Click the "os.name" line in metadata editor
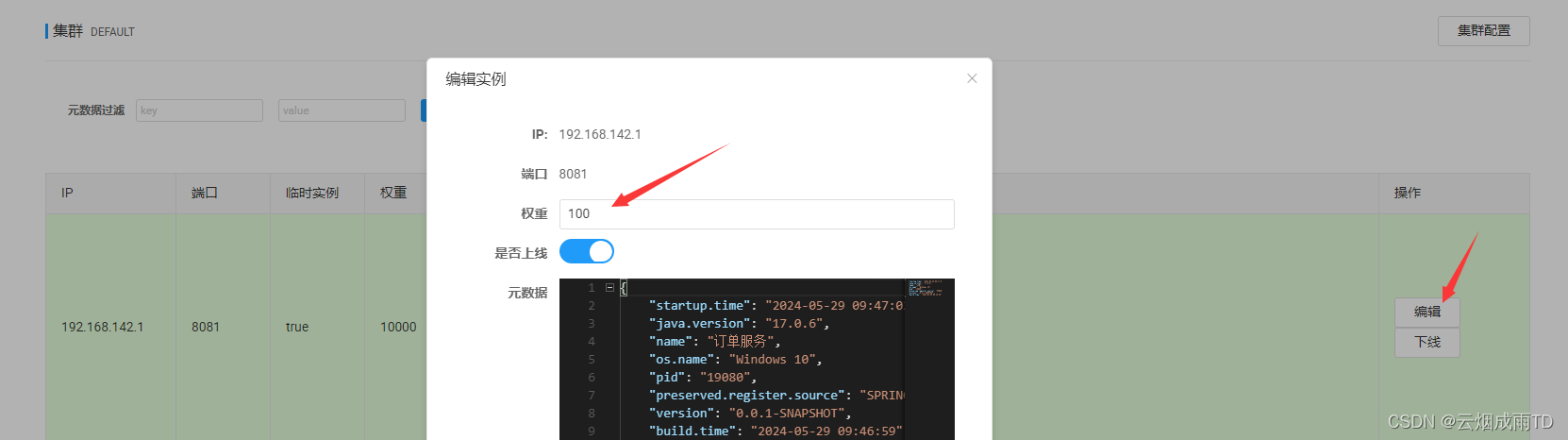1568x440 pixels. tap(735, 360)
